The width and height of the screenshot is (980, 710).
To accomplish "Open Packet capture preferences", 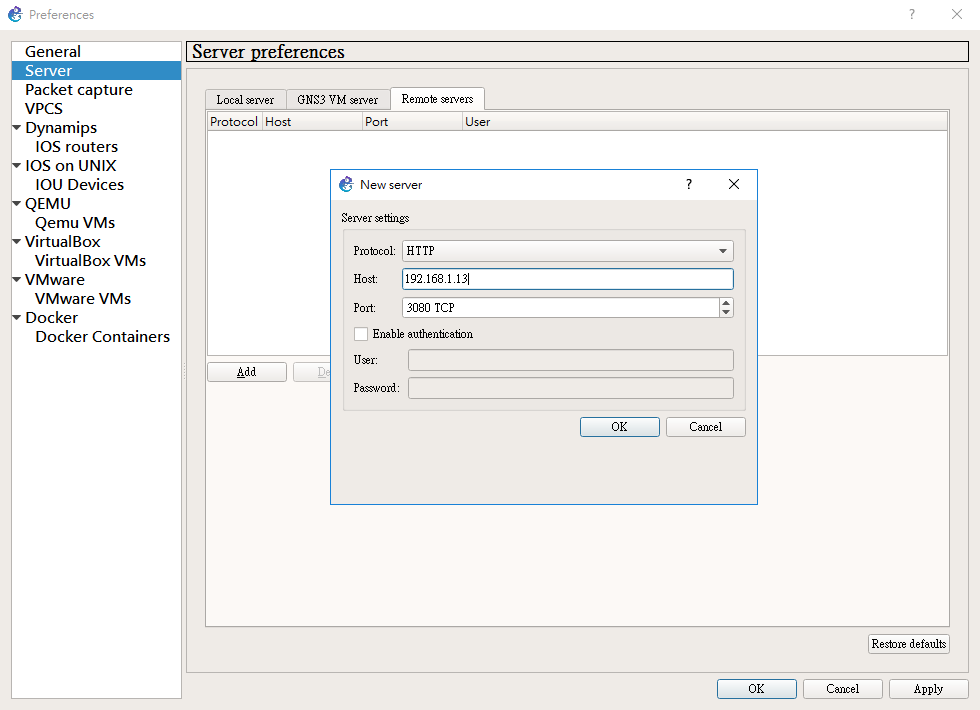I will point(79,89).
